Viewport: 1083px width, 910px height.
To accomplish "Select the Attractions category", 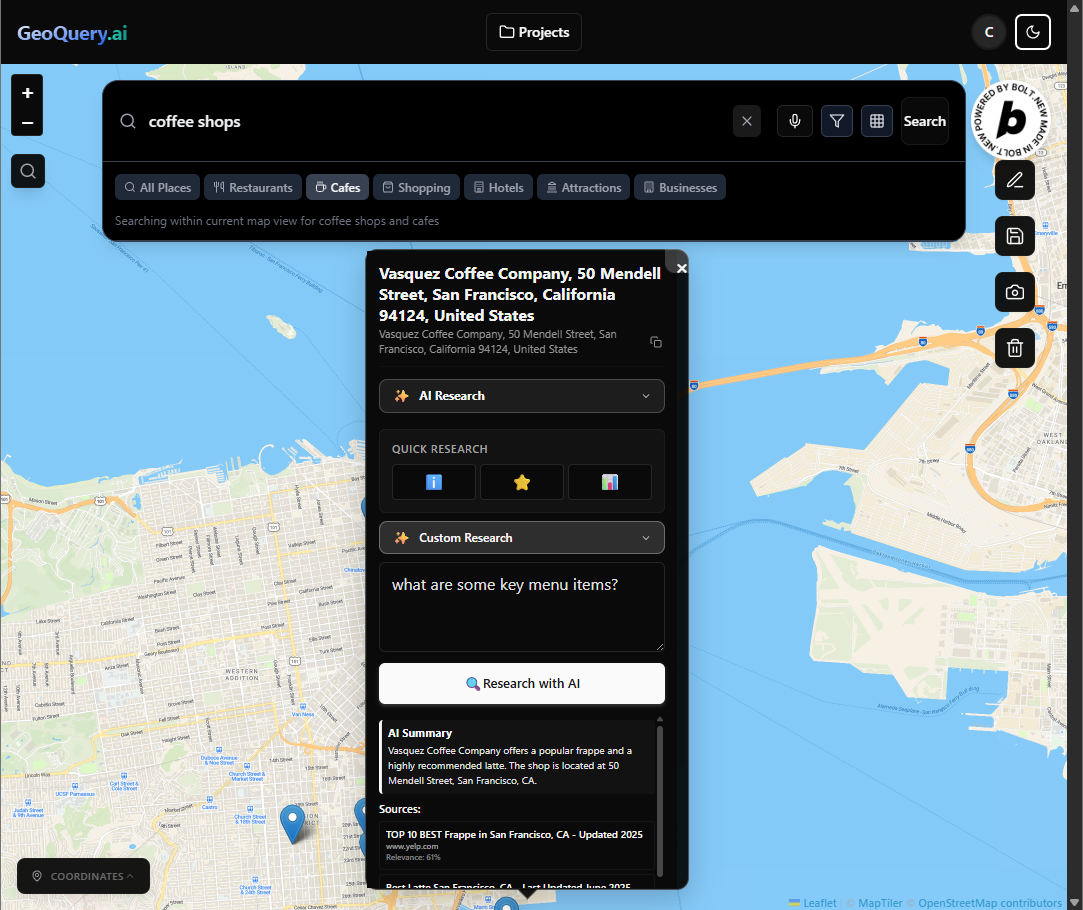I will (584, 187).
